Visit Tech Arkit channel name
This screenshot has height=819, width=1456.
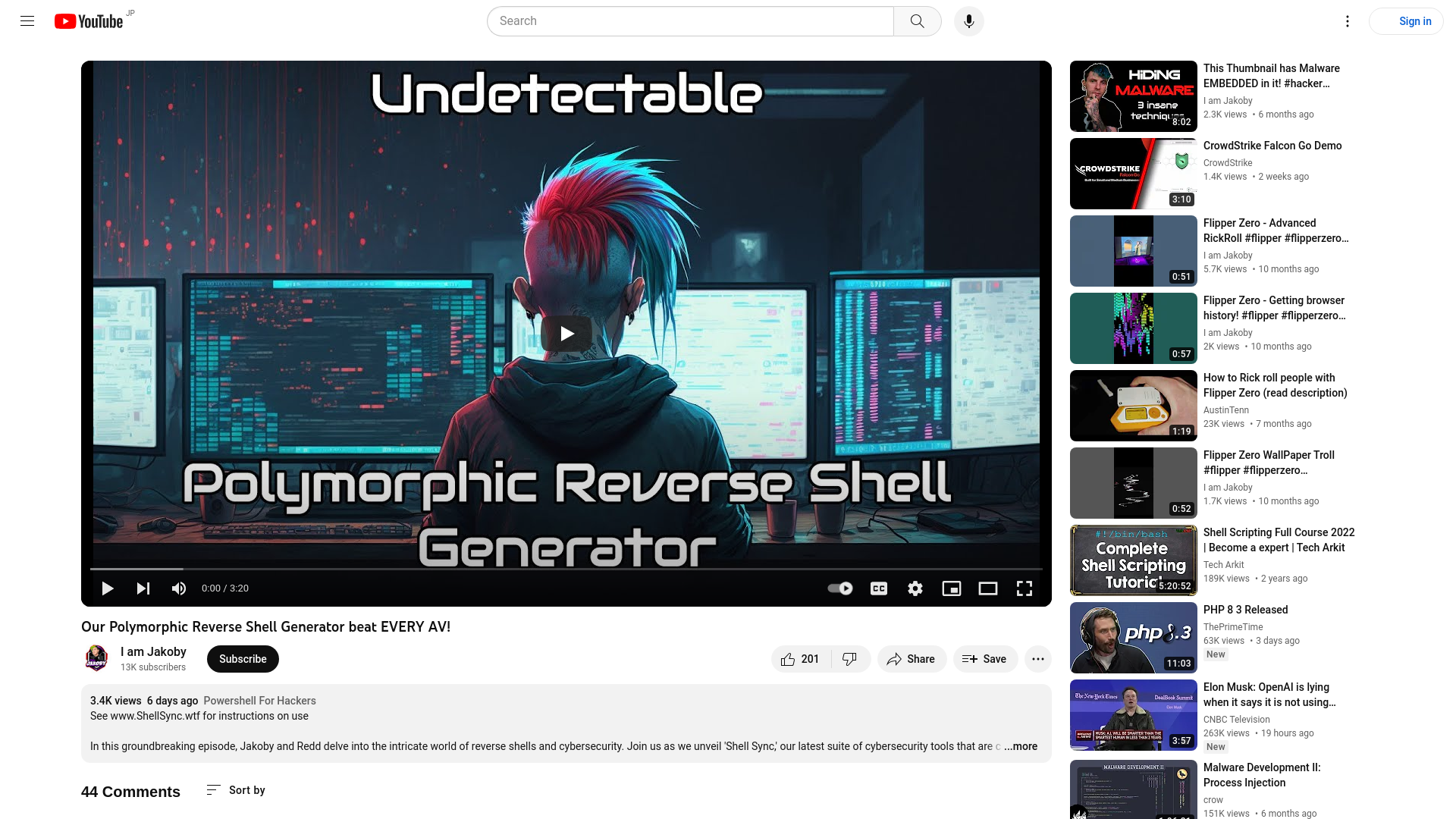pos(1223,565)
